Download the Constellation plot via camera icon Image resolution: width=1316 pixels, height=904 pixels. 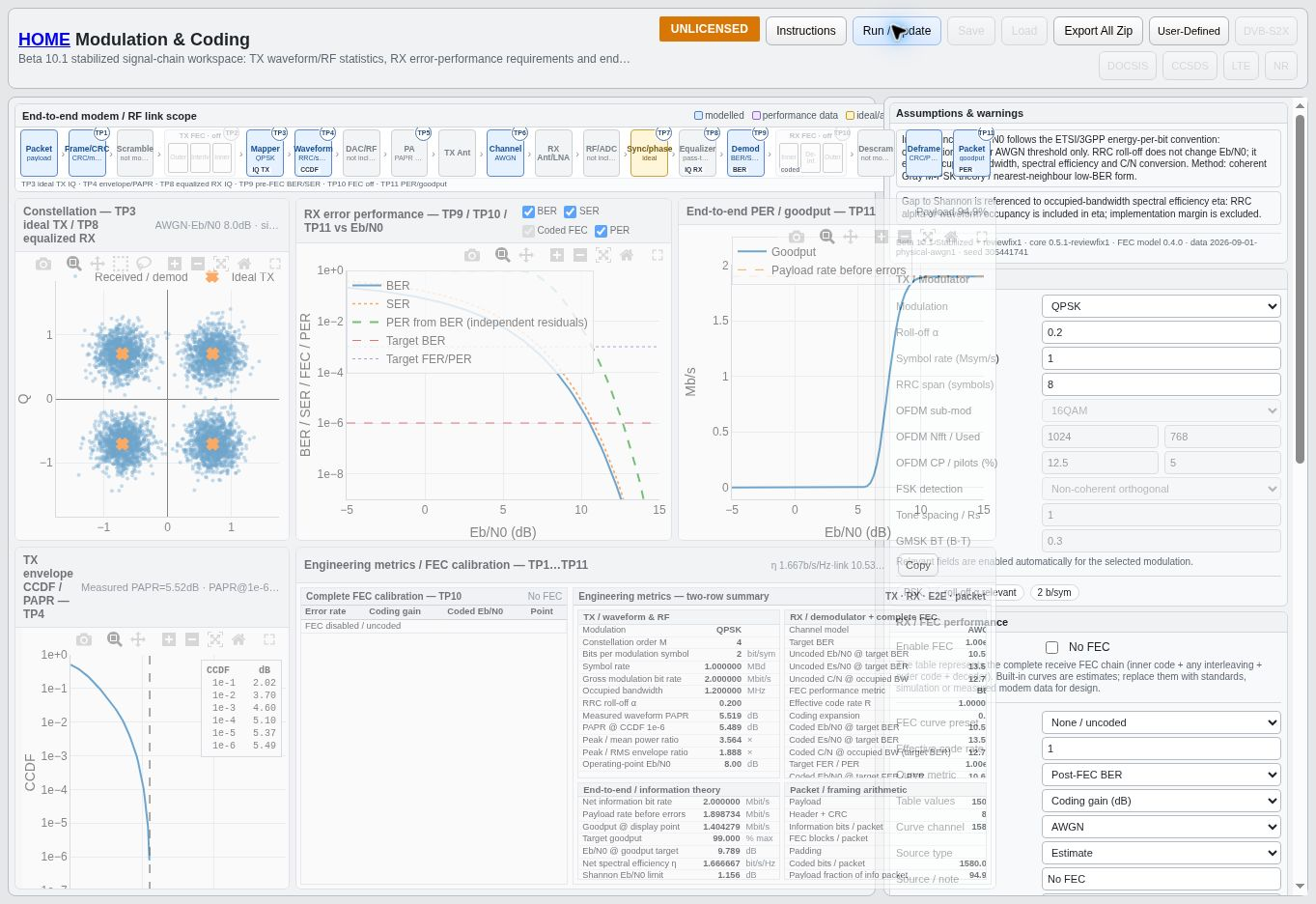tap(43, 264)
